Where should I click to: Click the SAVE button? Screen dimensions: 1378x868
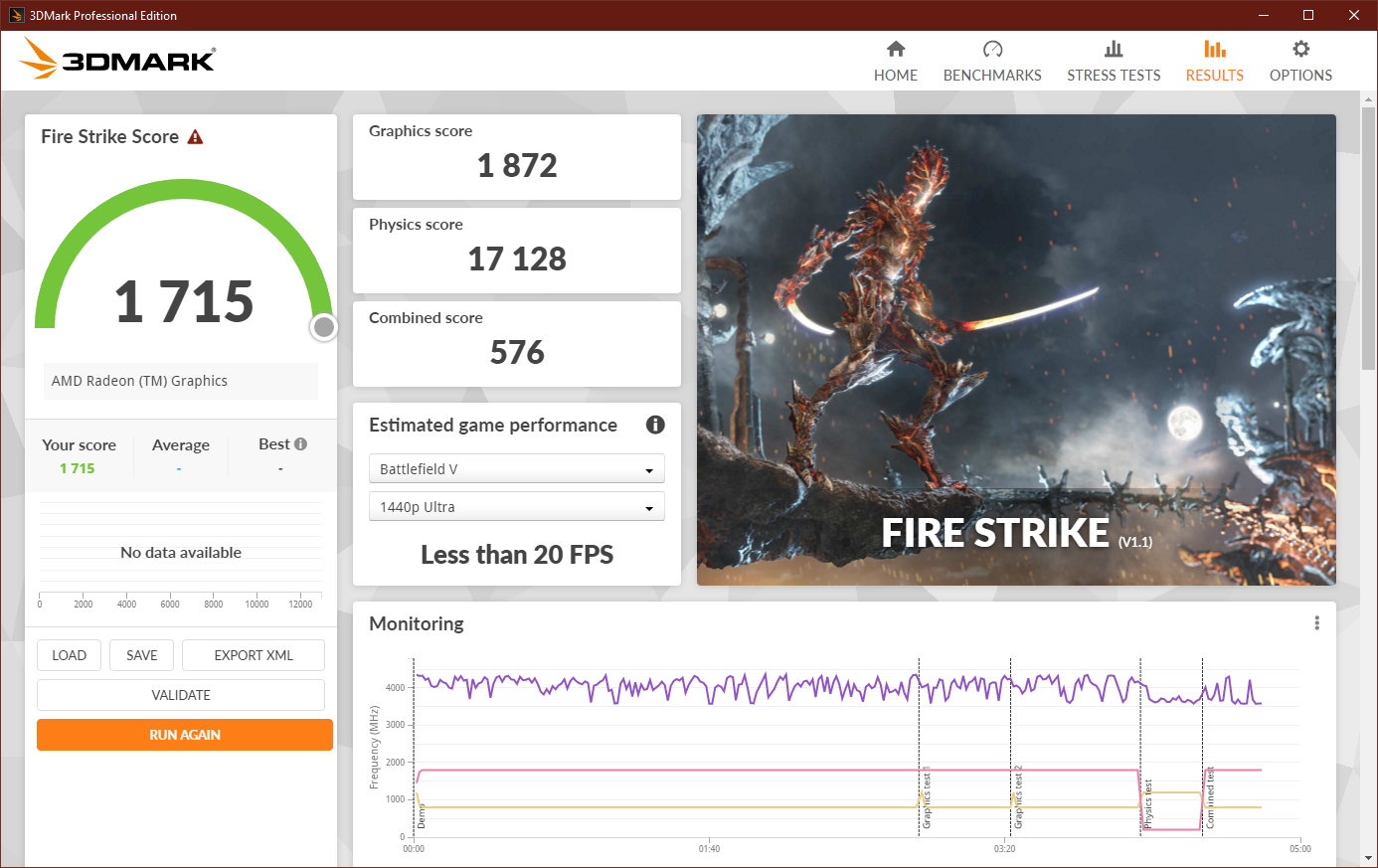tap(142, 655)
